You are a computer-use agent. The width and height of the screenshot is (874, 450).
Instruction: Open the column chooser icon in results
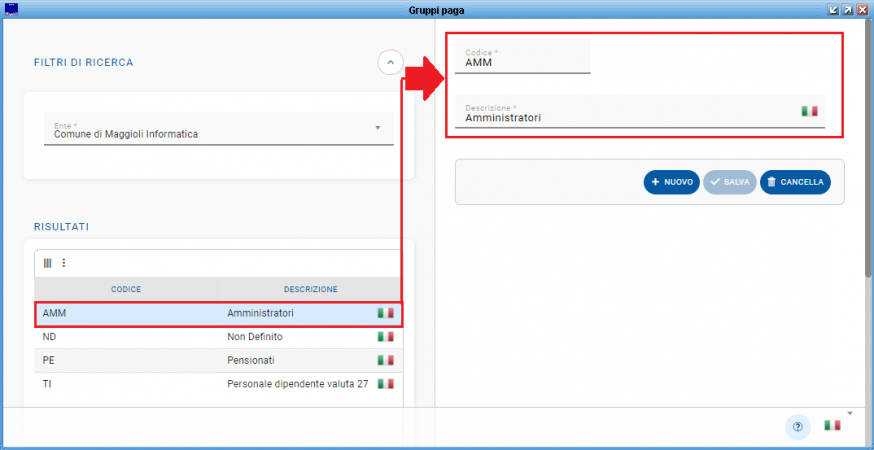(47, 263)
